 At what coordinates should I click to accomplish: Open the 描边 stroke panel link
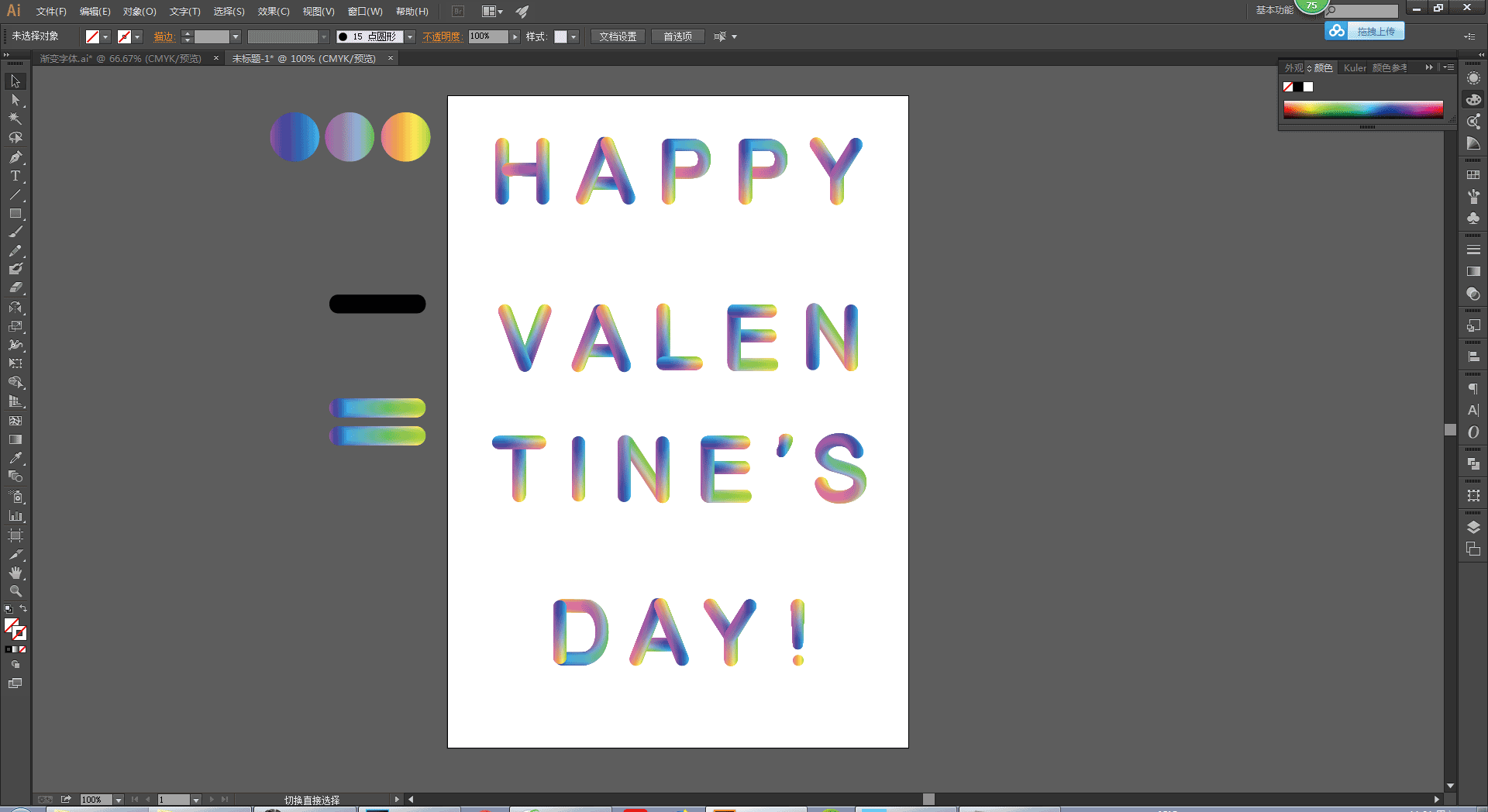click(164, 36)
